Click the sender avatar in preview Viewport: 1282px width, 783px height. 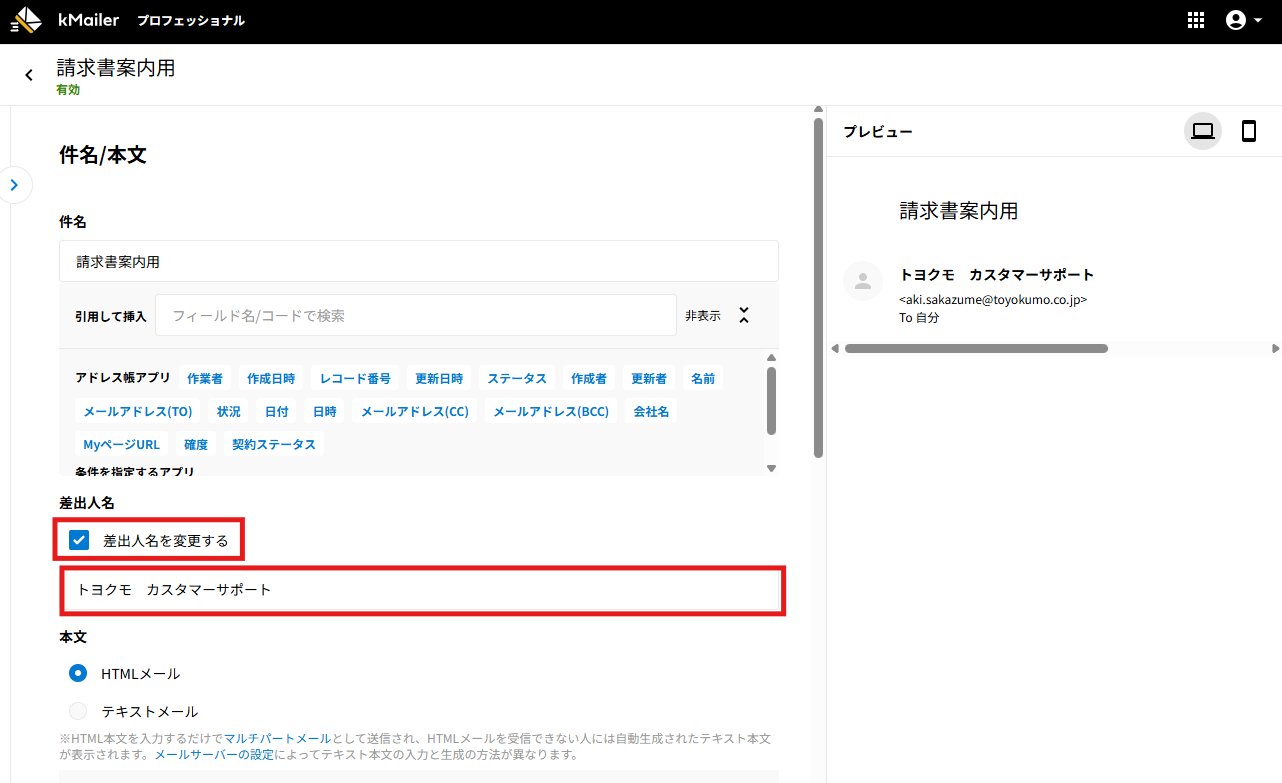pos(863,281)
